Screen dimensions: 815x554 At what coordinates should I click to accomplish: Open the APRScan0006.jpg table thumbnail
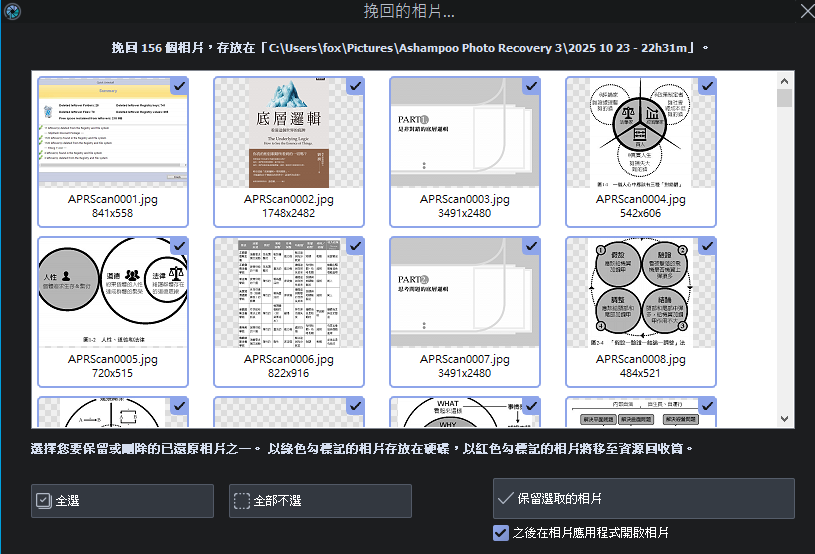[x=288, y=292]
